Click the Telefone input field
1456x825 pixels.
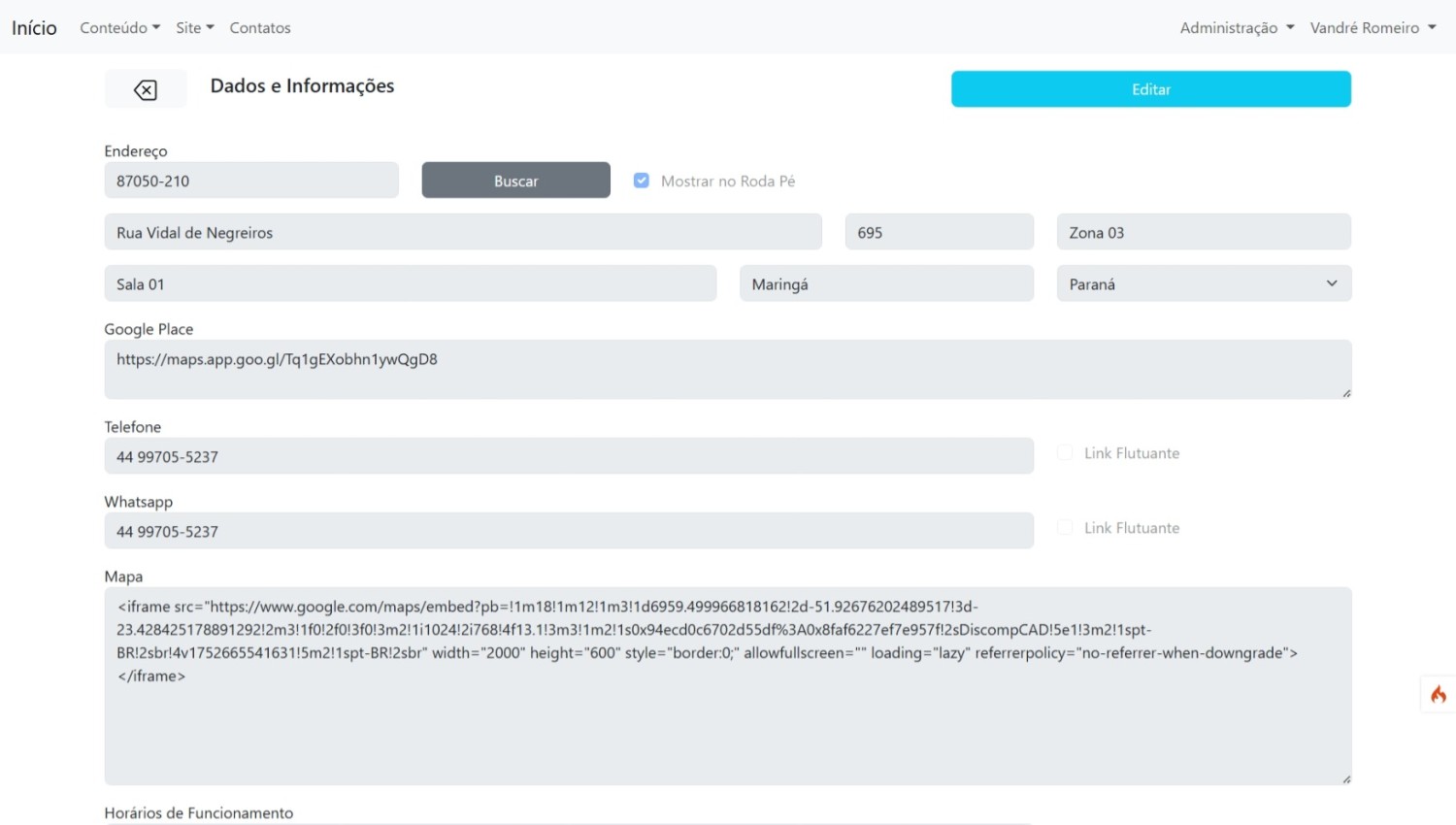[568, 456]
